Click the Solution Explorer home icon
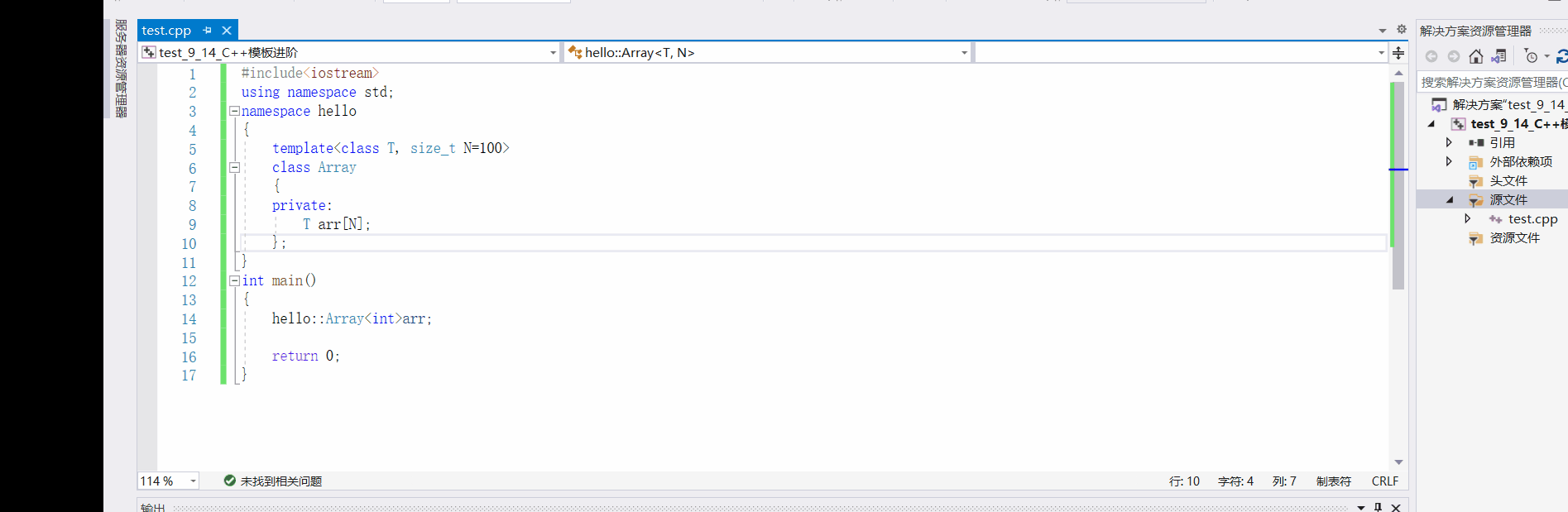This screenshot has width=1568, height=512. click(1475, 56)
